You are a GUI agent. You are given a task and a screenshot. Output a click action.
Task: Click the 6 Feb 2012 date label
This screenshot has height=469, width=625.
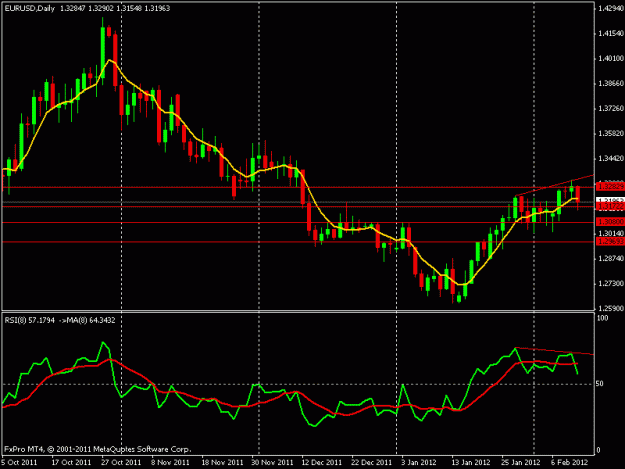570,463
